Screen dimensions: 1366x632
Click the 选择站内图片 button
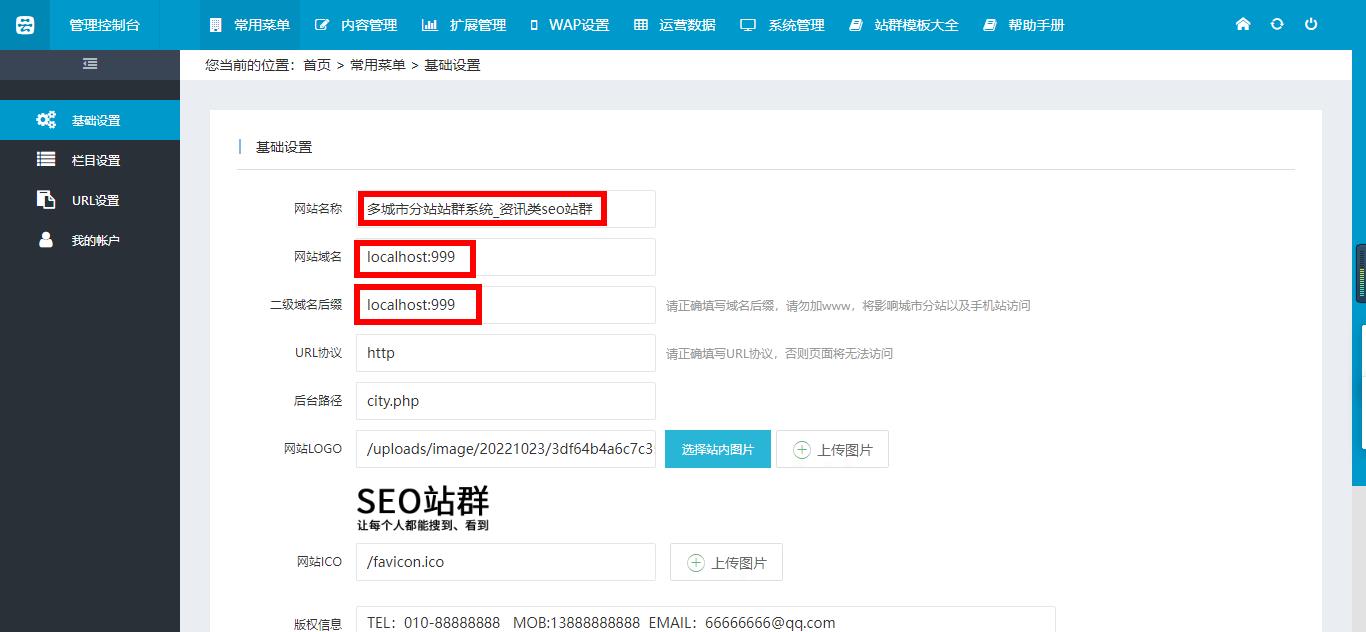click(717, 449)
